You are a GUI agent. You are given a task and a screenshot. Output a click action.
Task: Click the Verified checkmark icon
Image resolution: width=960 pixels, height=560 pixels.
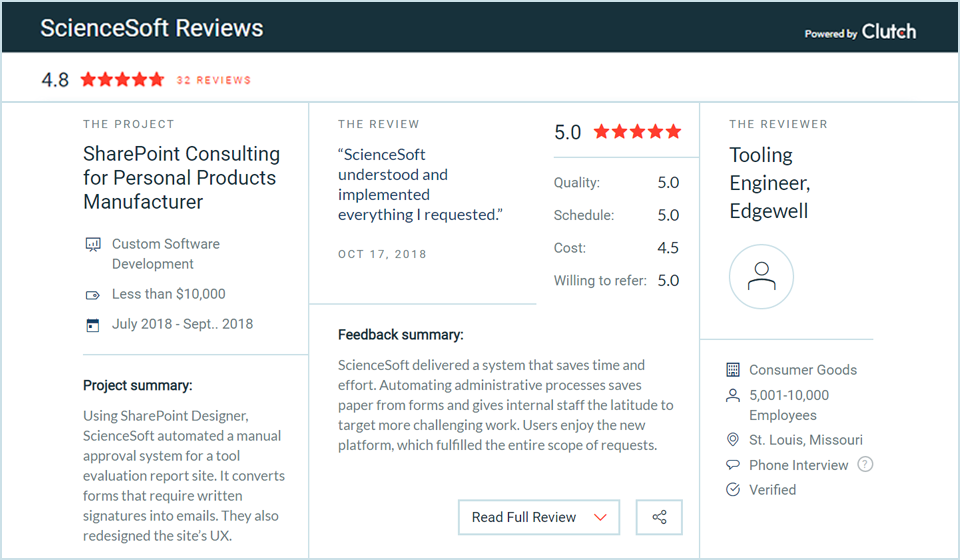pyautogui.click(x=733, y=490)
